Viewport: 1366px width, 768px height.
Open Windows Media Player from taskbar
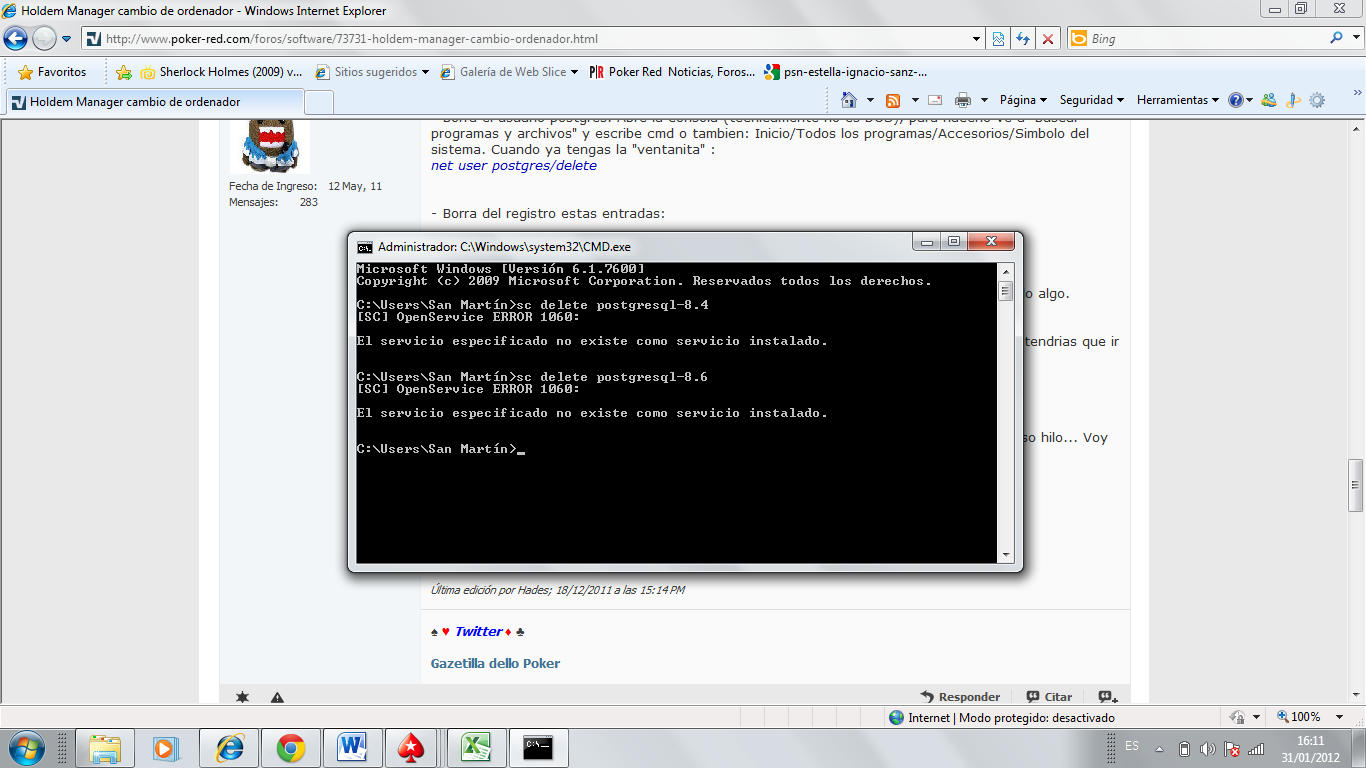166,748
